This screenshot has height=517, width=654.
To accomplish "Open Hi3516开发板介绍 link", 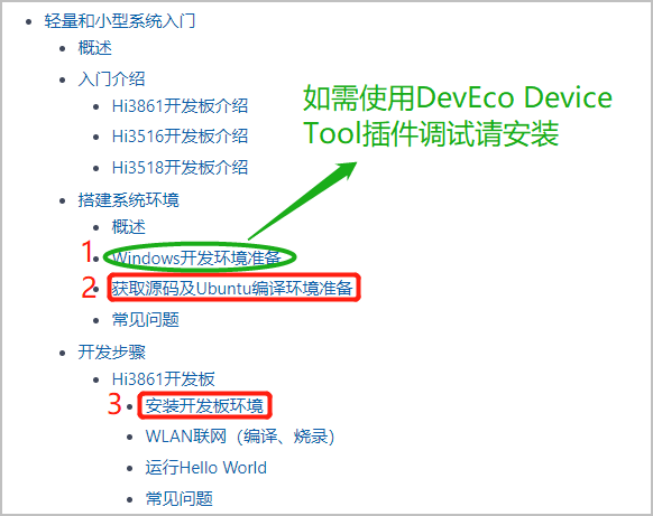I will 180,136.
